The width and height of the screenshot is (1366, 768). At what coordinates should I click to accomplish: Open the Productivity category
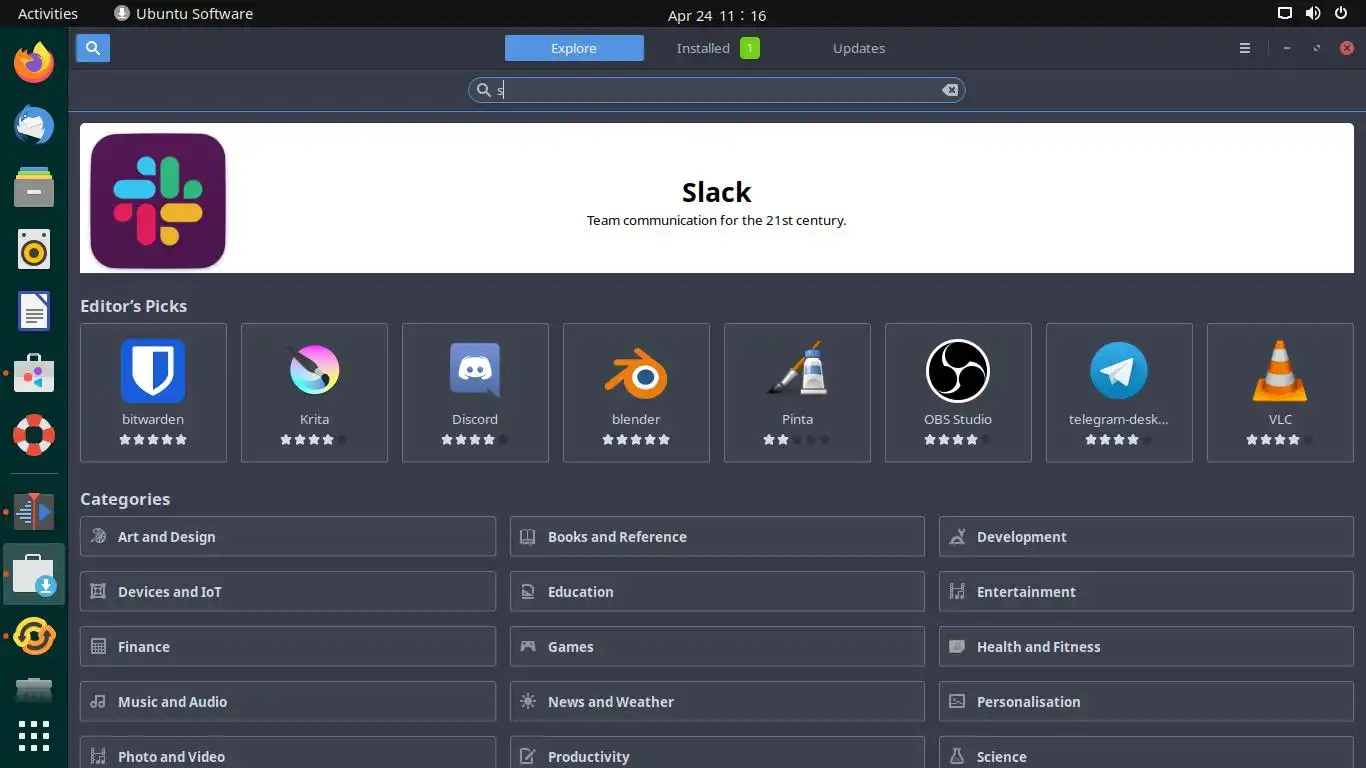[x=717, y=752]
